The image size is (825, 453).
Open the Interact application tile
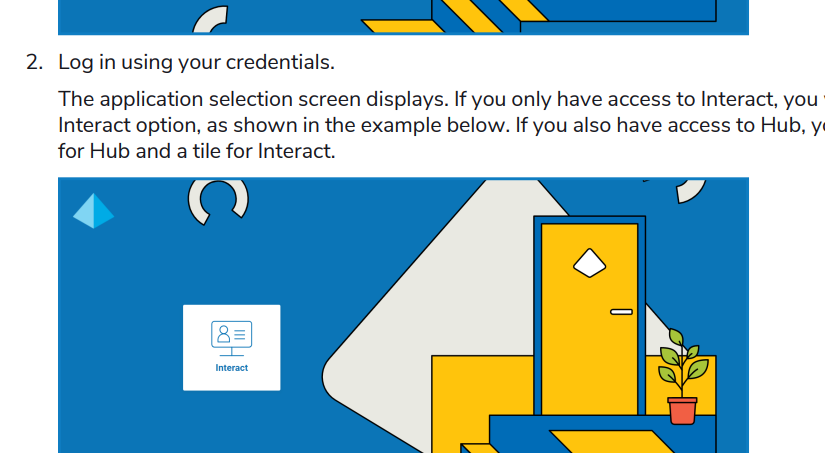pyautogui.click(x=231, y=347)
